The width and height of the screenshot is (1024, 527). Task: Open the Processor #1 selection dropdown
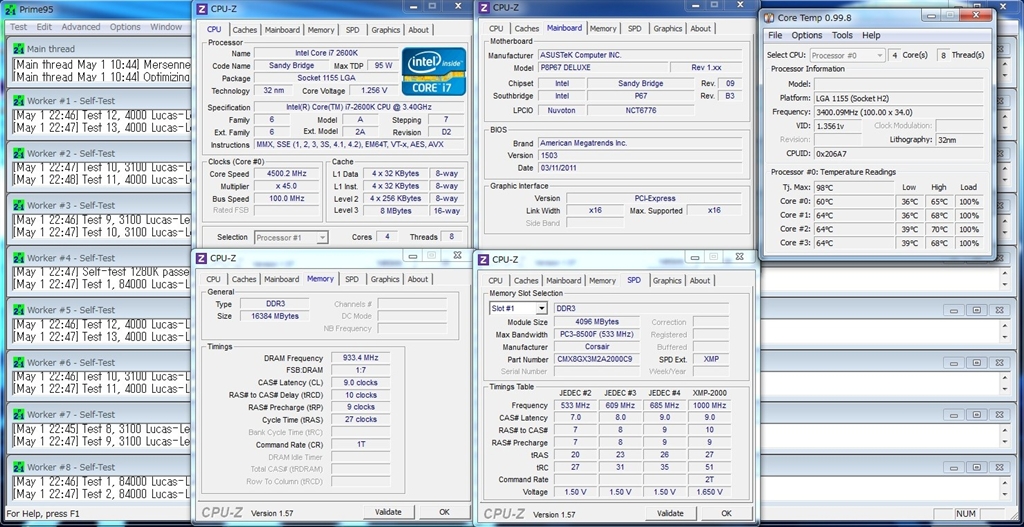tap(291, 238)
